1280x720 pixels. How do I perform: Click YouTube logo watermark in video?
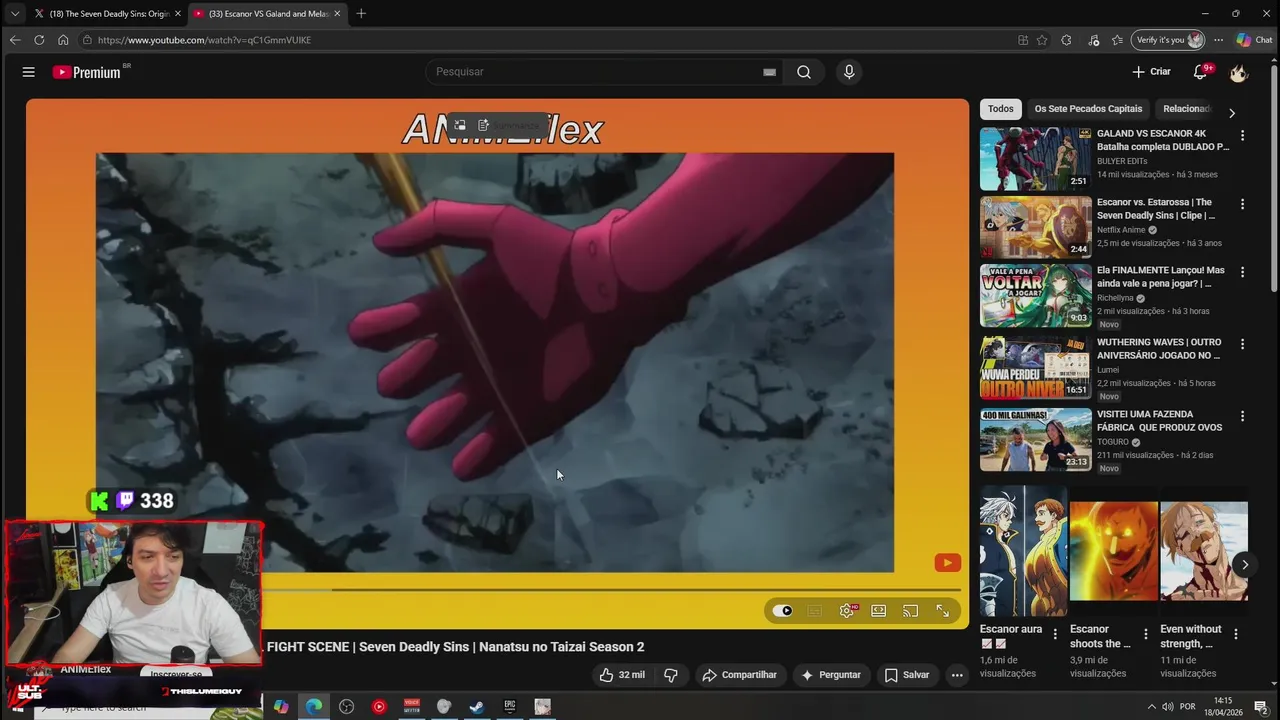click(x=948, y=563)
